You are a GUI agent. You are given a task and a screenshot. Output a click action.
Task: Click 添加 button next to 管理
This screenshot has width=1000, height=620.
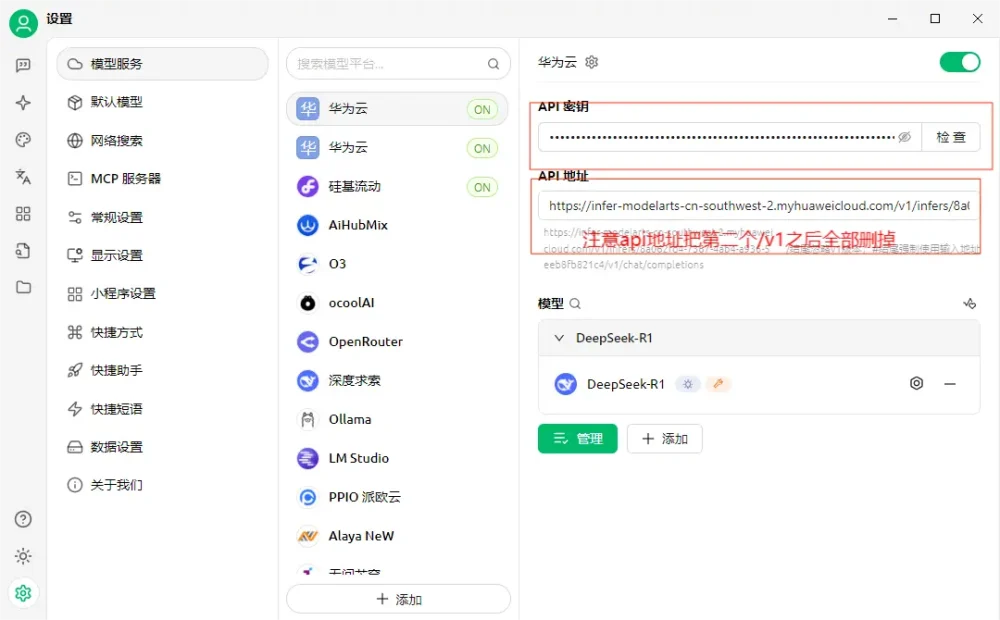(x=665, y=439)
